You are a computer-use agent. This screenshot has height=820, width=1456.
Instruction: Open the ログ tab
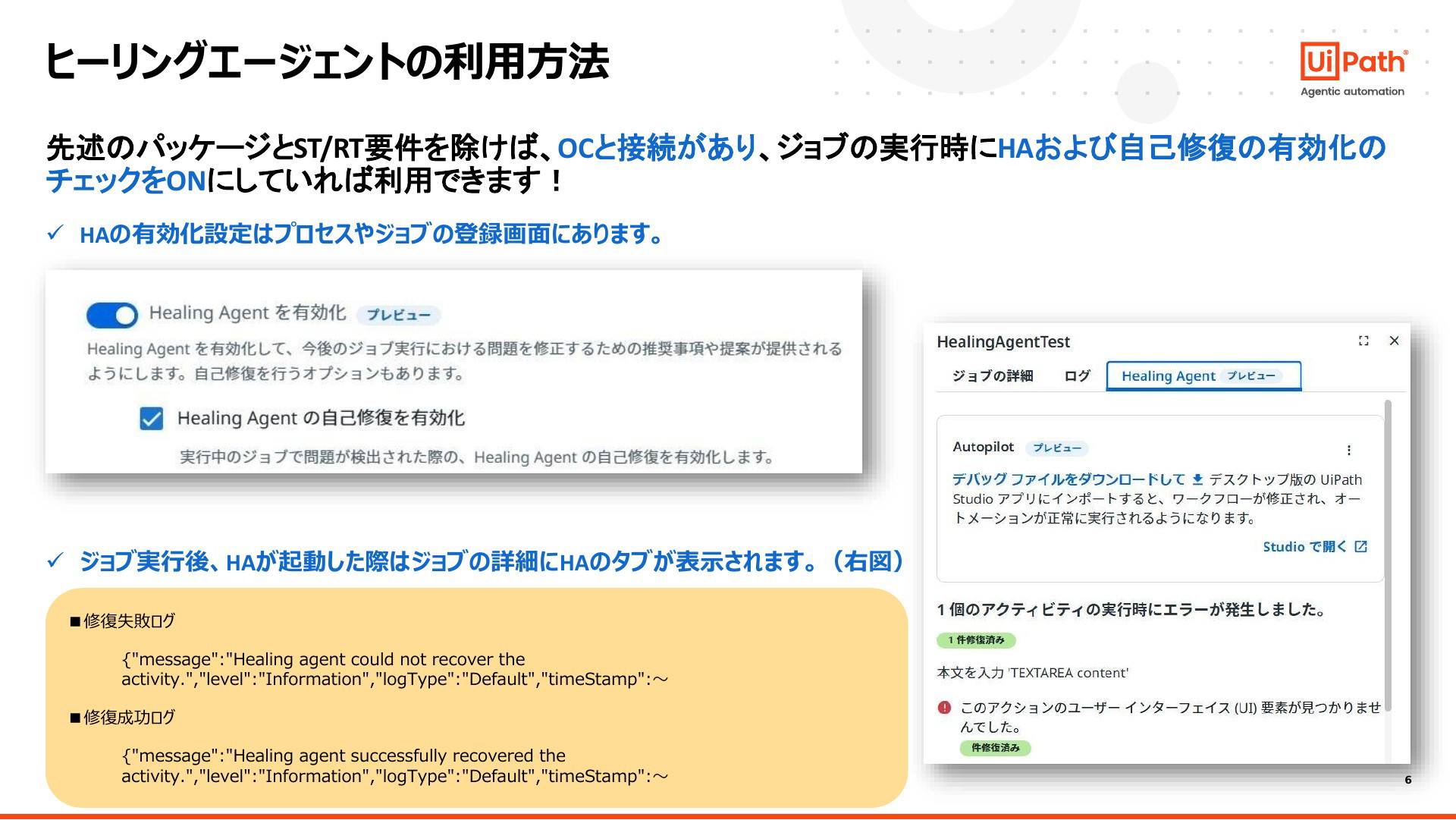tap(1077, 376)
